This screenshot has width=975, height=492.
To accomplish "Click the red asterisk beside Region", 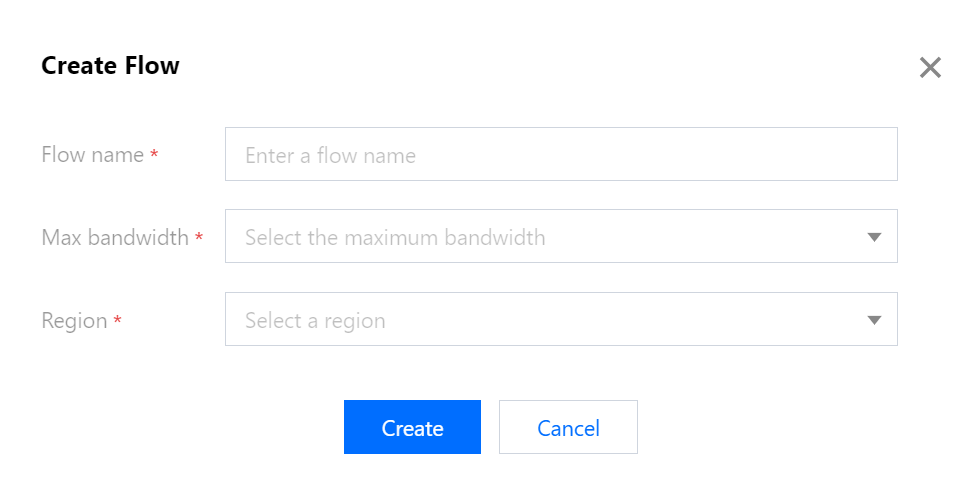I will point(118,321).
